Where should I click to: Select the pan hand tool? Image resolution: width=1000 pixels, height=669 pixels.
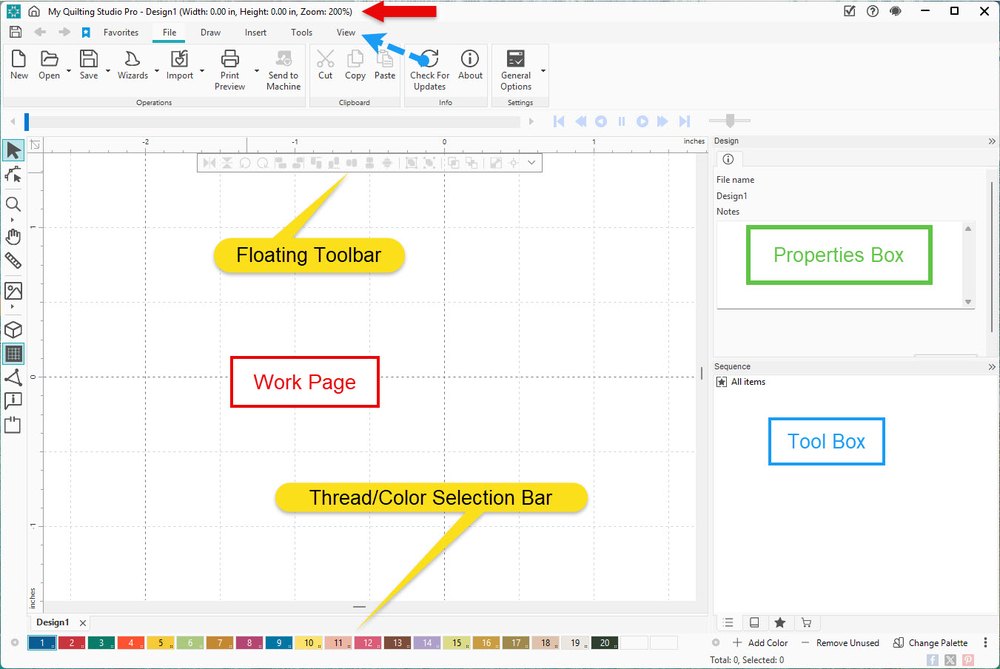point(13,237)
